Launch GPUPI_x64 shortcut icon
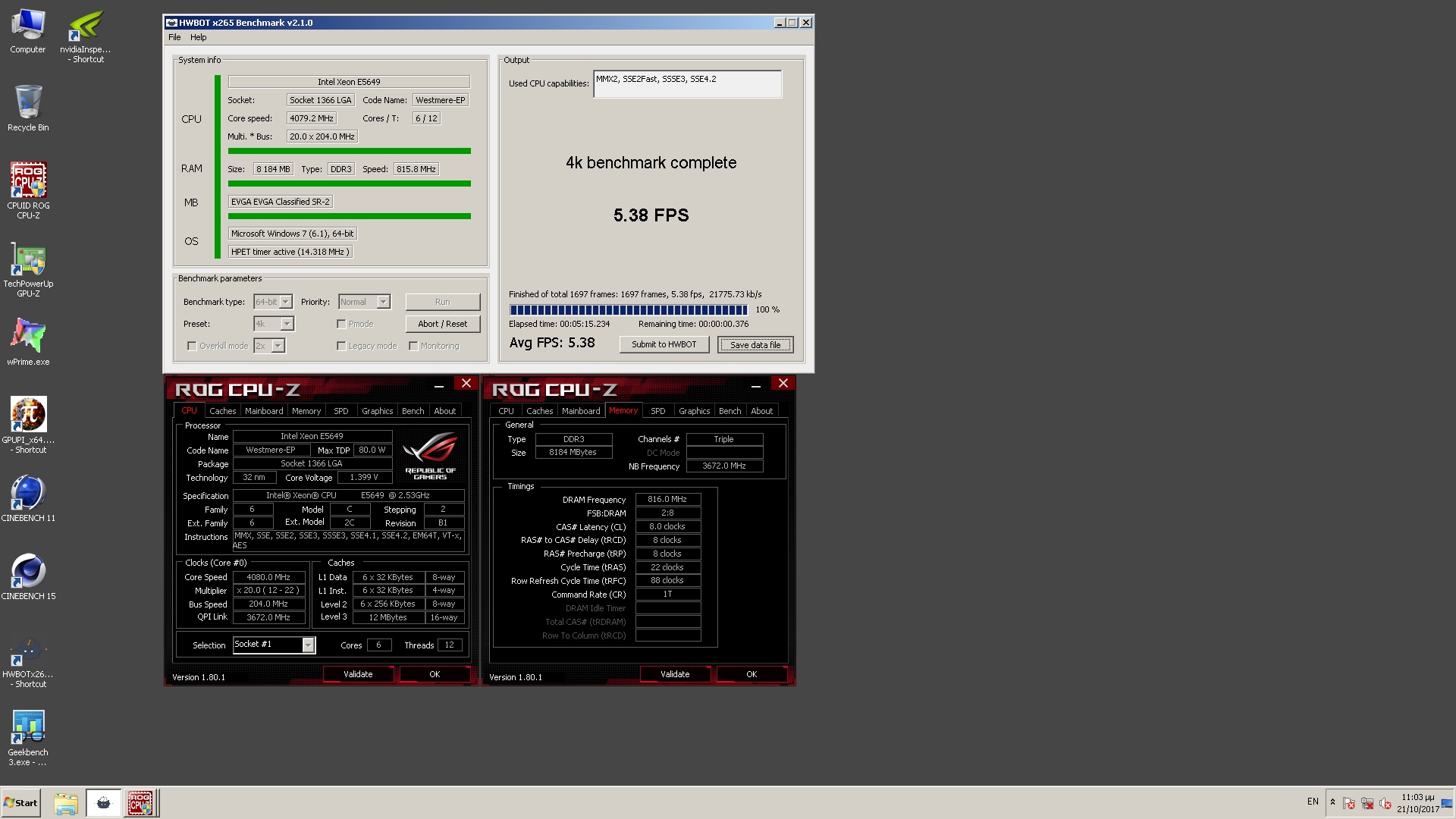This screenshot has height=819, width=1456. pyautogui.click(x=28, y=425)
